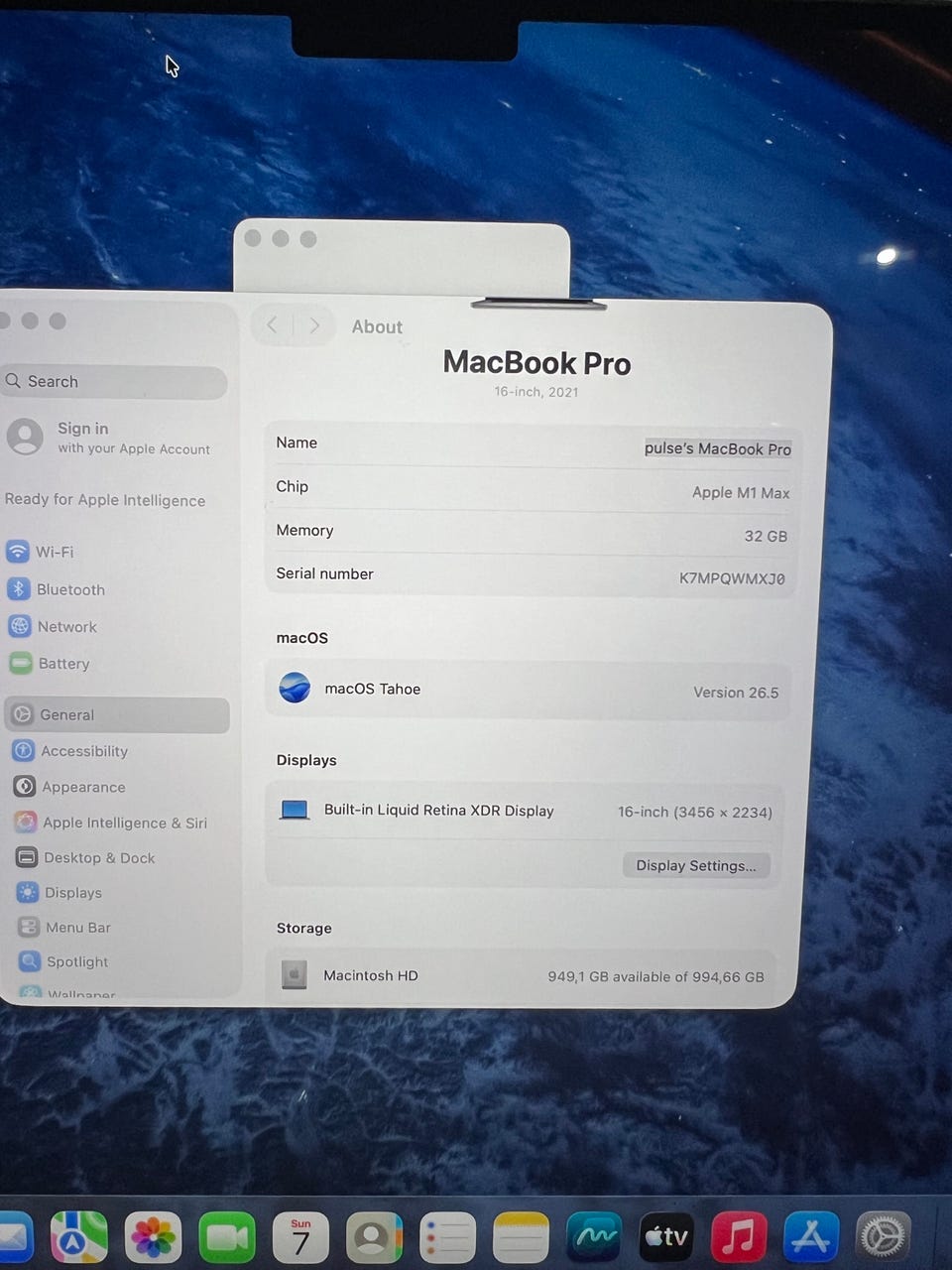Screen dimensions: 952x1270
Task: Open the Mail app in the Dock
Action: click(x=14, y=1237)
